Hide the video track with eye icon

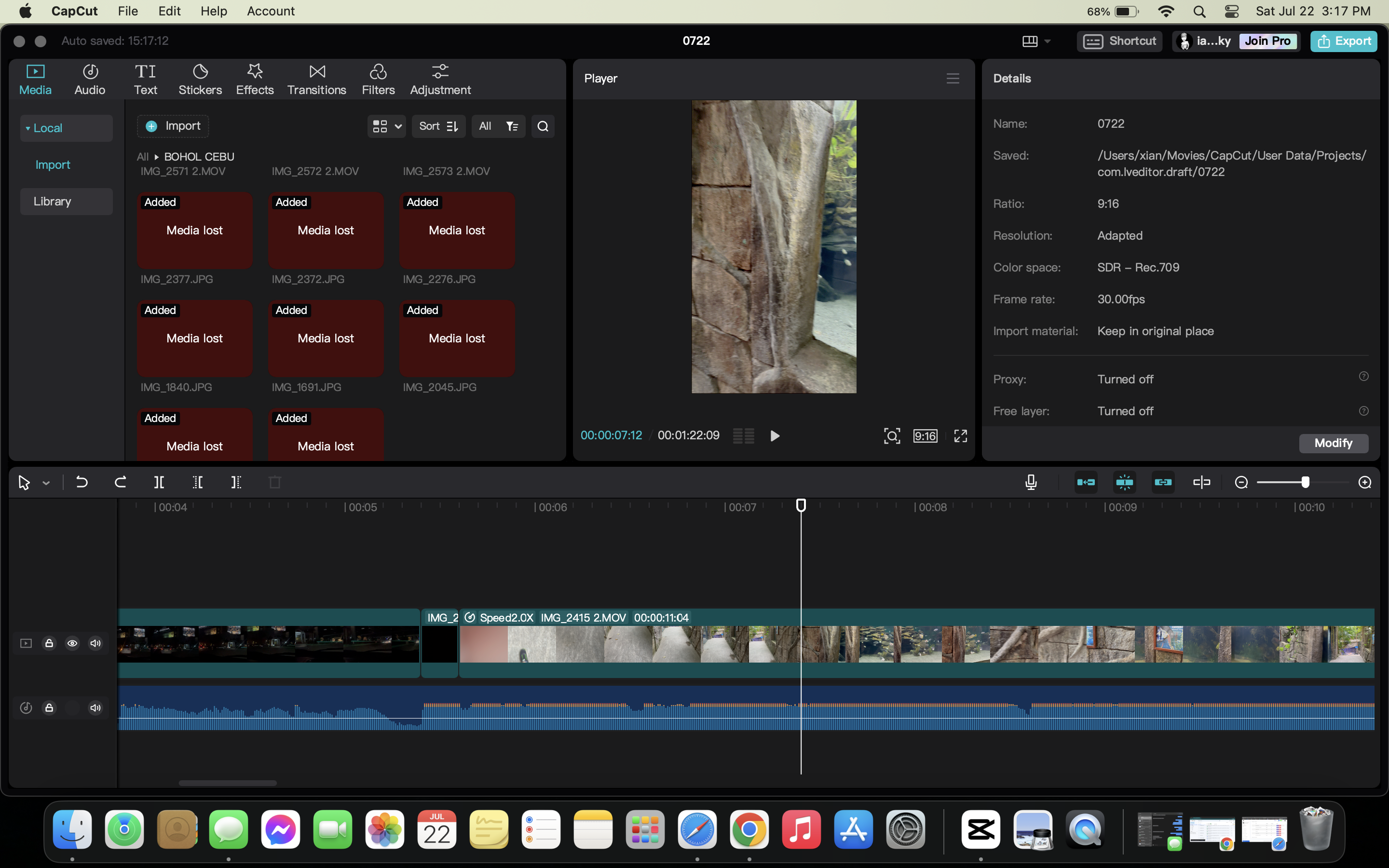pyautogui.click(x=72, y=643)
